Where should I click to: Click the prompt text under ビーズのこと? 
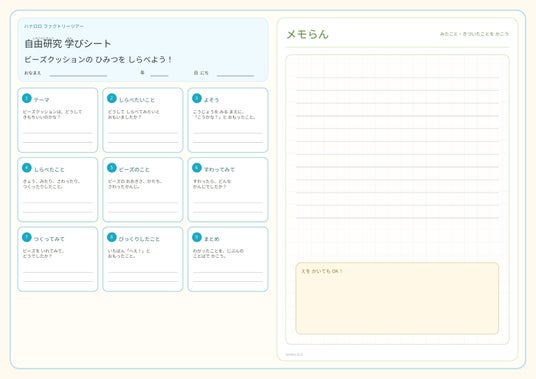(135, 184)
